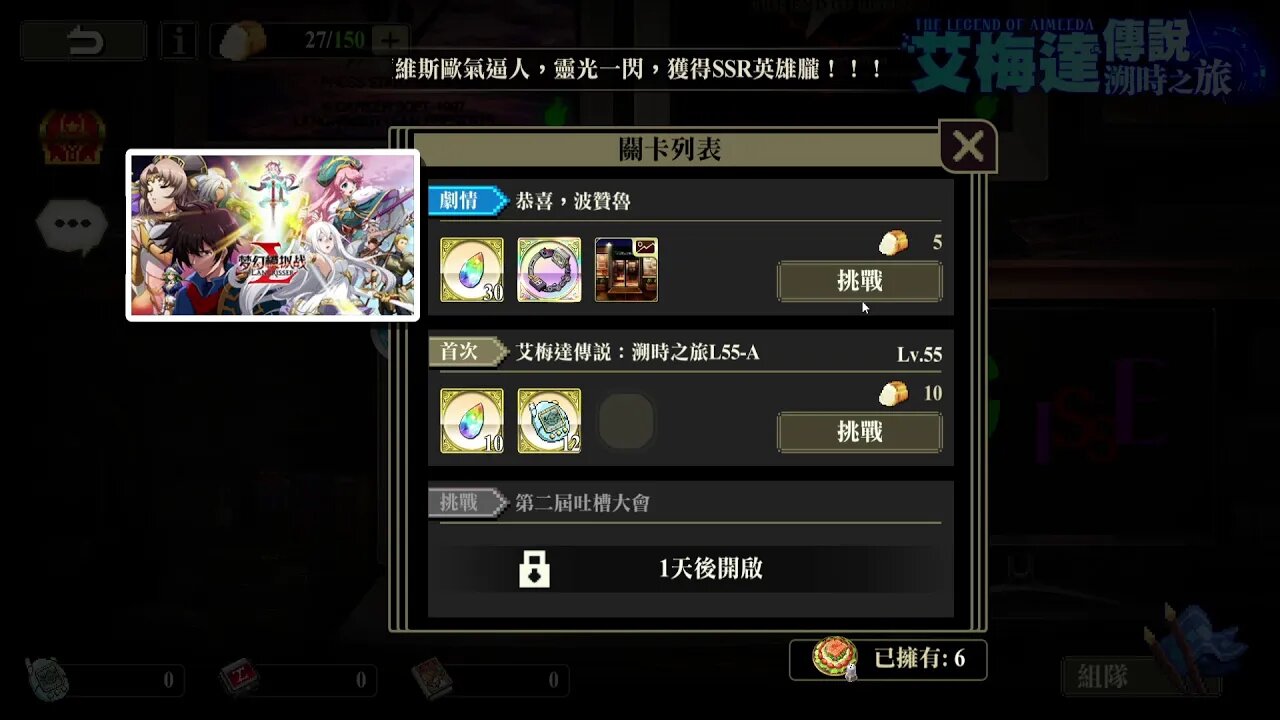This screenshot has height=720, width=1280.
Task: Select the chain bracelet reward icon
Action: pos(549,270)
